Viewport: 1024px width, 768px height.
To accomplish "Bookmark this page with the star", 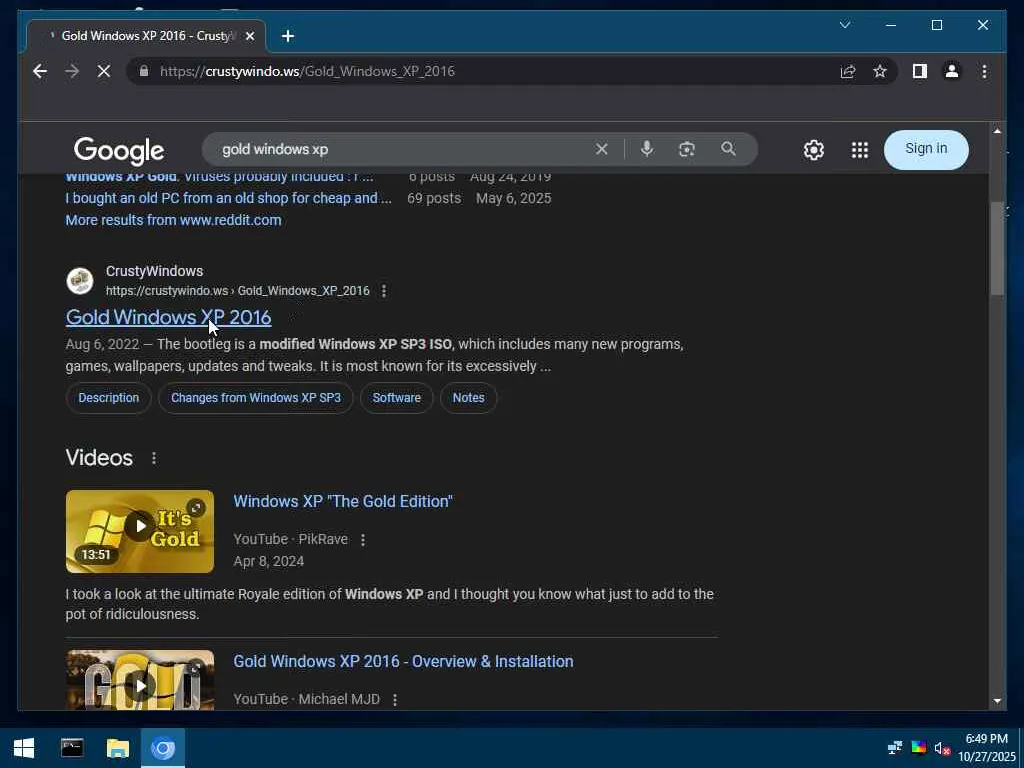I will [x=880, y=71].
